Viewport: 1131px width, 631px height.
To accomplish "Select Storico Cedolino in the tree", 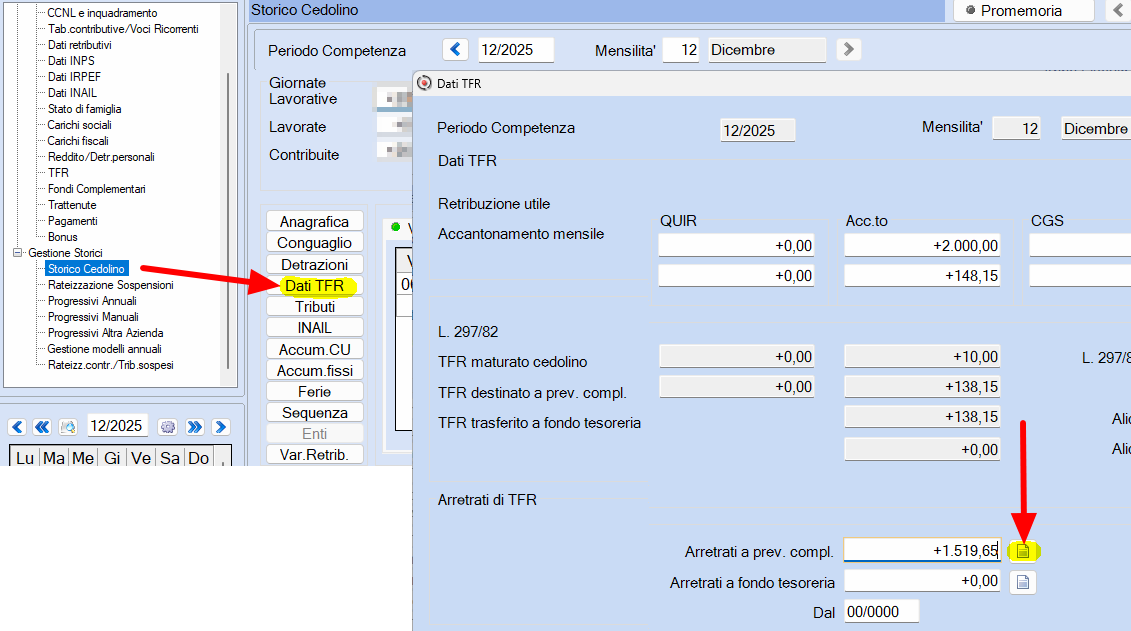I will [87, 269].
